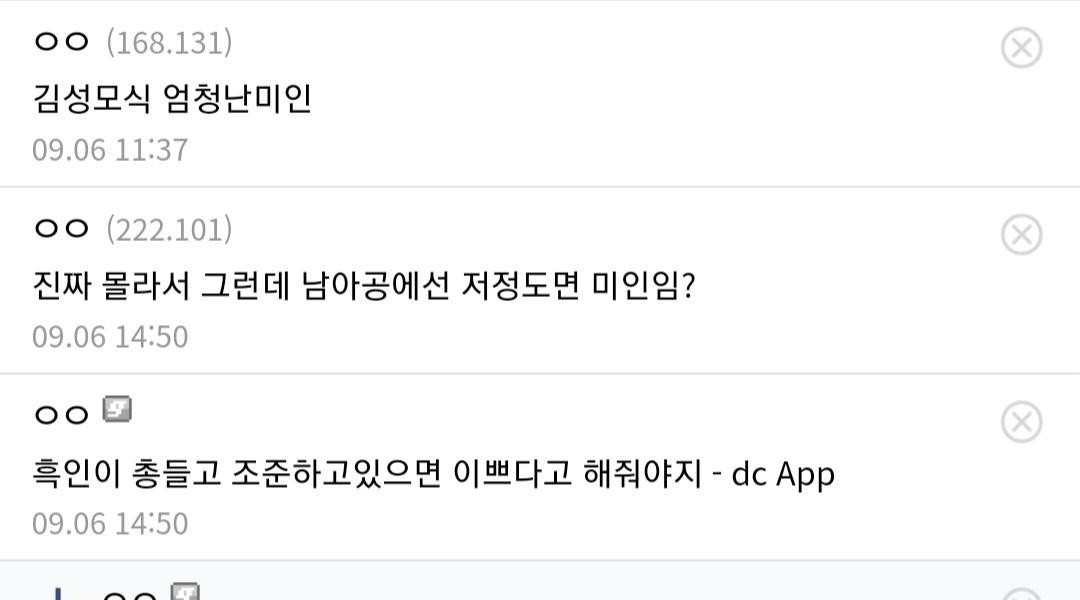The width and height of the screenshot is (1080, 600).
Task: Click the reply arrow indicator at bottom
Action: tap(58, 594)
